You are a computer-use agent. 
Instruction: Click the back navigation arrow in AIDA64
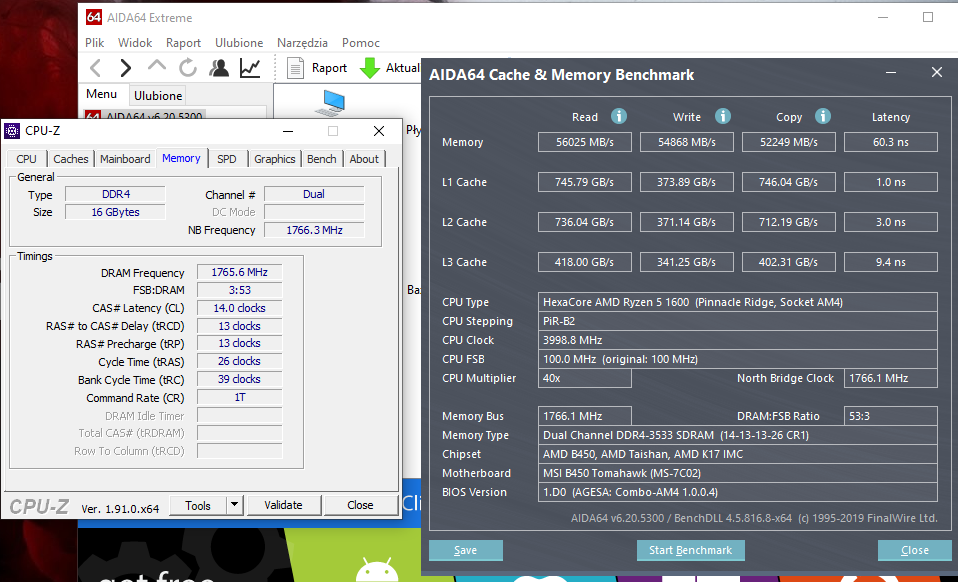coord(96,68)
